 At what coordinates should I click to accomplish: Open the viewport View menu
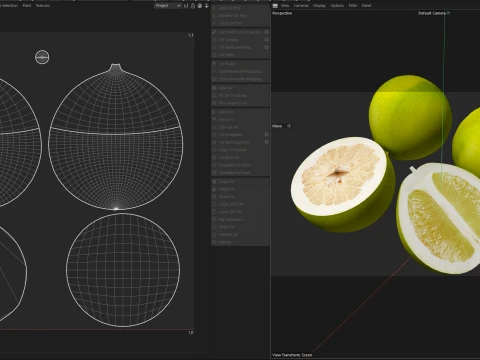tap(285, 6)
